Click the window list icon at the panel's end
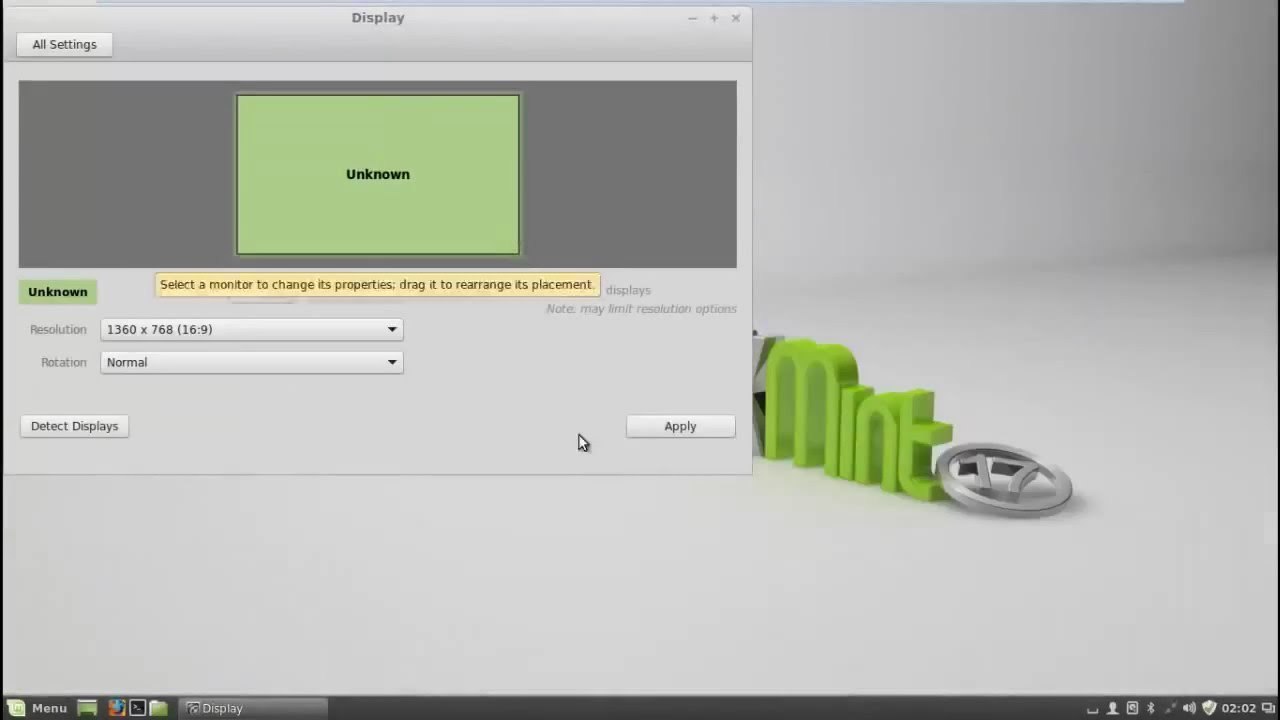Screen dimensions: 1280x720 coord(1268,708)
